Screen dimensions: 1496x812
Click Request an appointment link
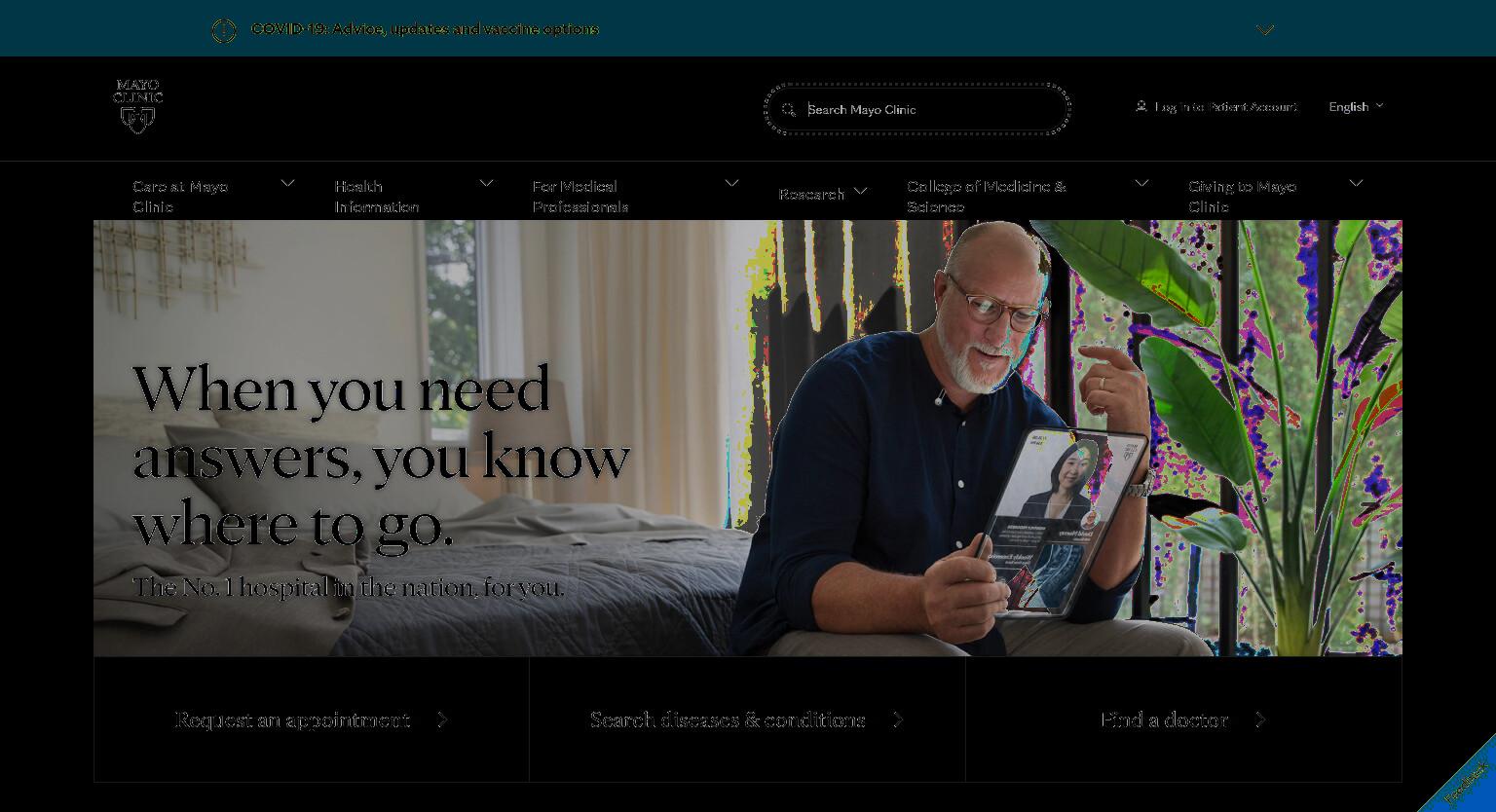click(x=292, y=720)
